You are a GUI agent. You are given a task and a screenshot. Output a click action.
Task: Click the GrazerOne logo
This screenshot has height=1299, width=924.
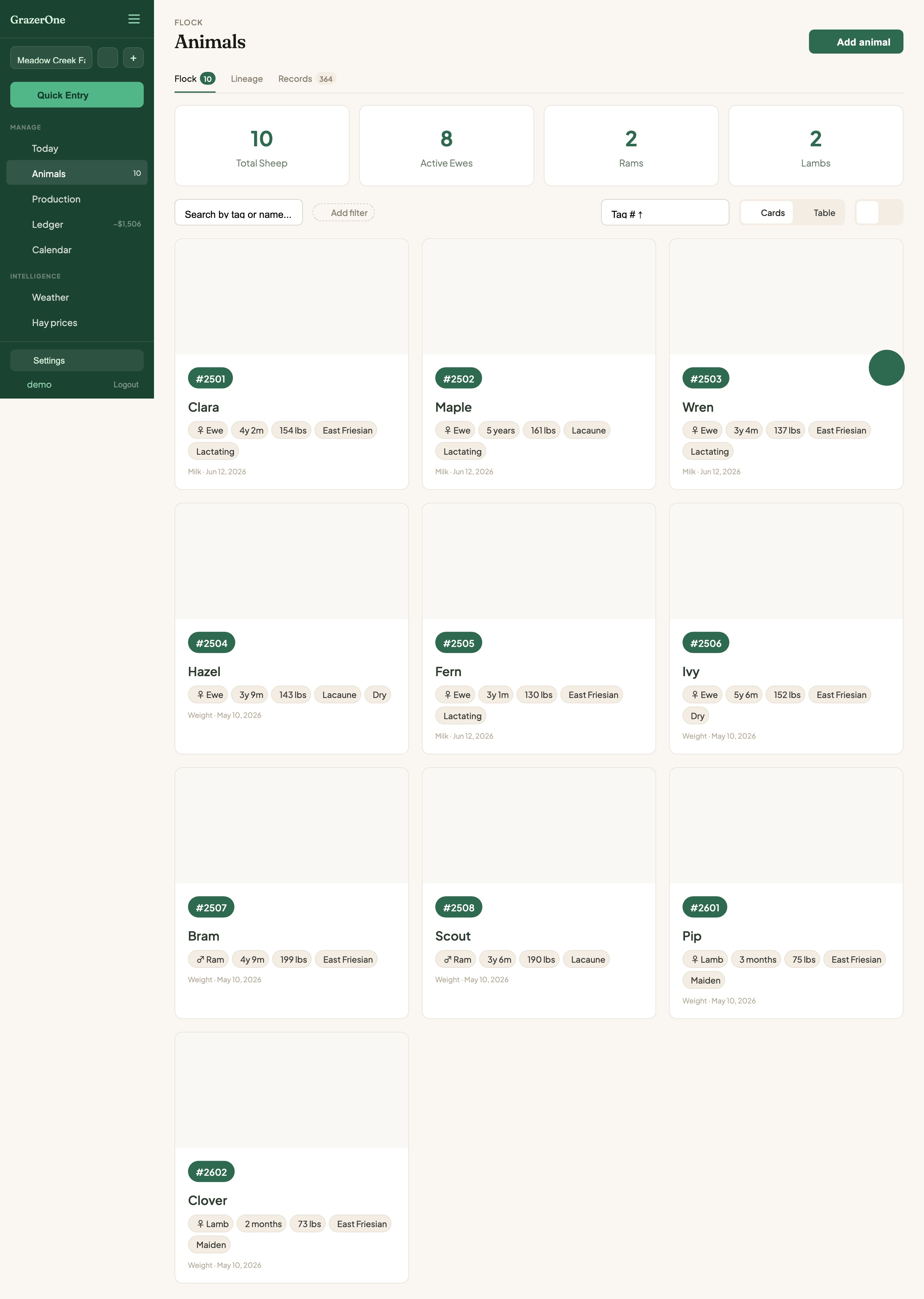point(38,20)
